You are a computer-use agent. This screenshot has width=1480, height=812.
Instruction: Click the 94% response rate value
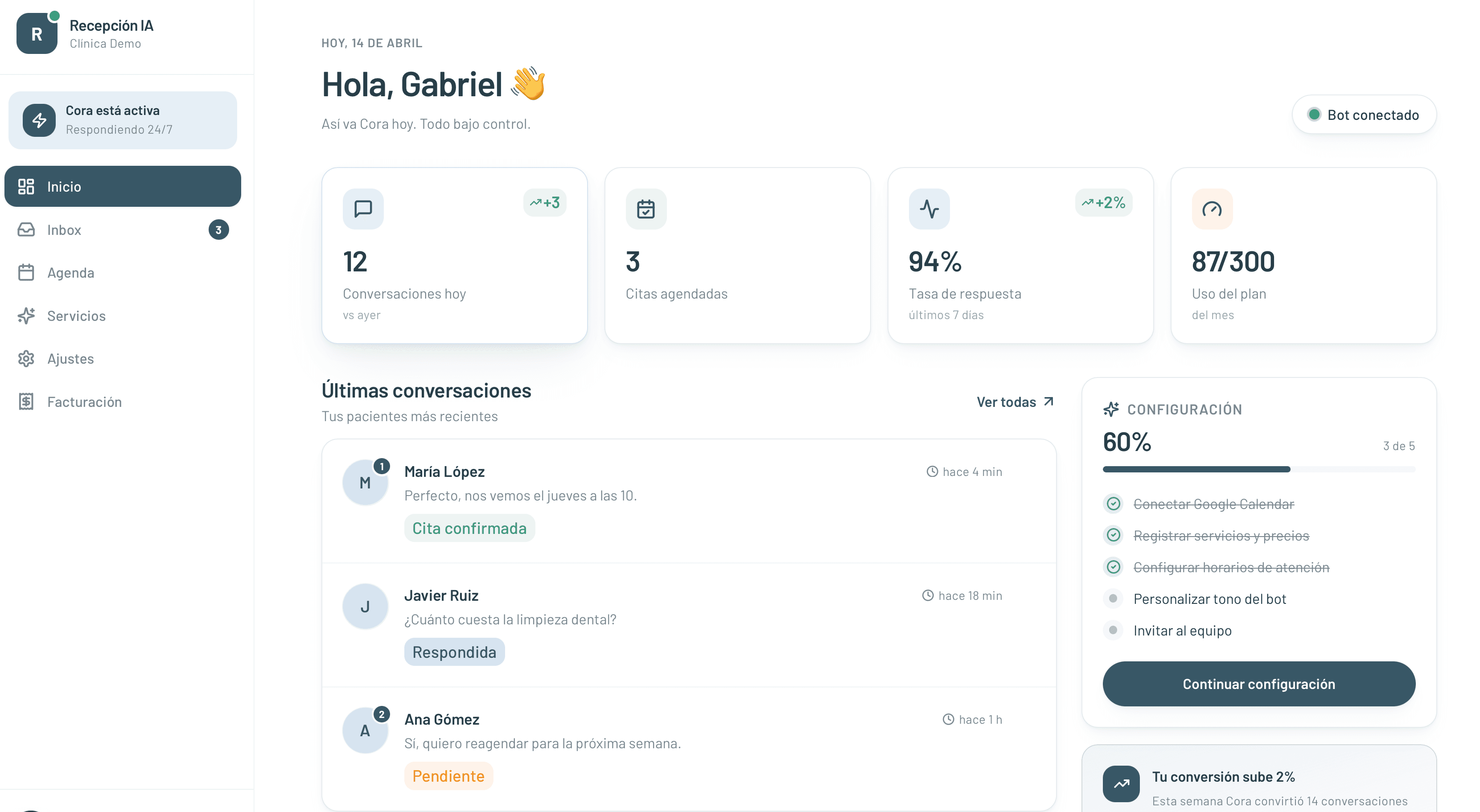935,262
